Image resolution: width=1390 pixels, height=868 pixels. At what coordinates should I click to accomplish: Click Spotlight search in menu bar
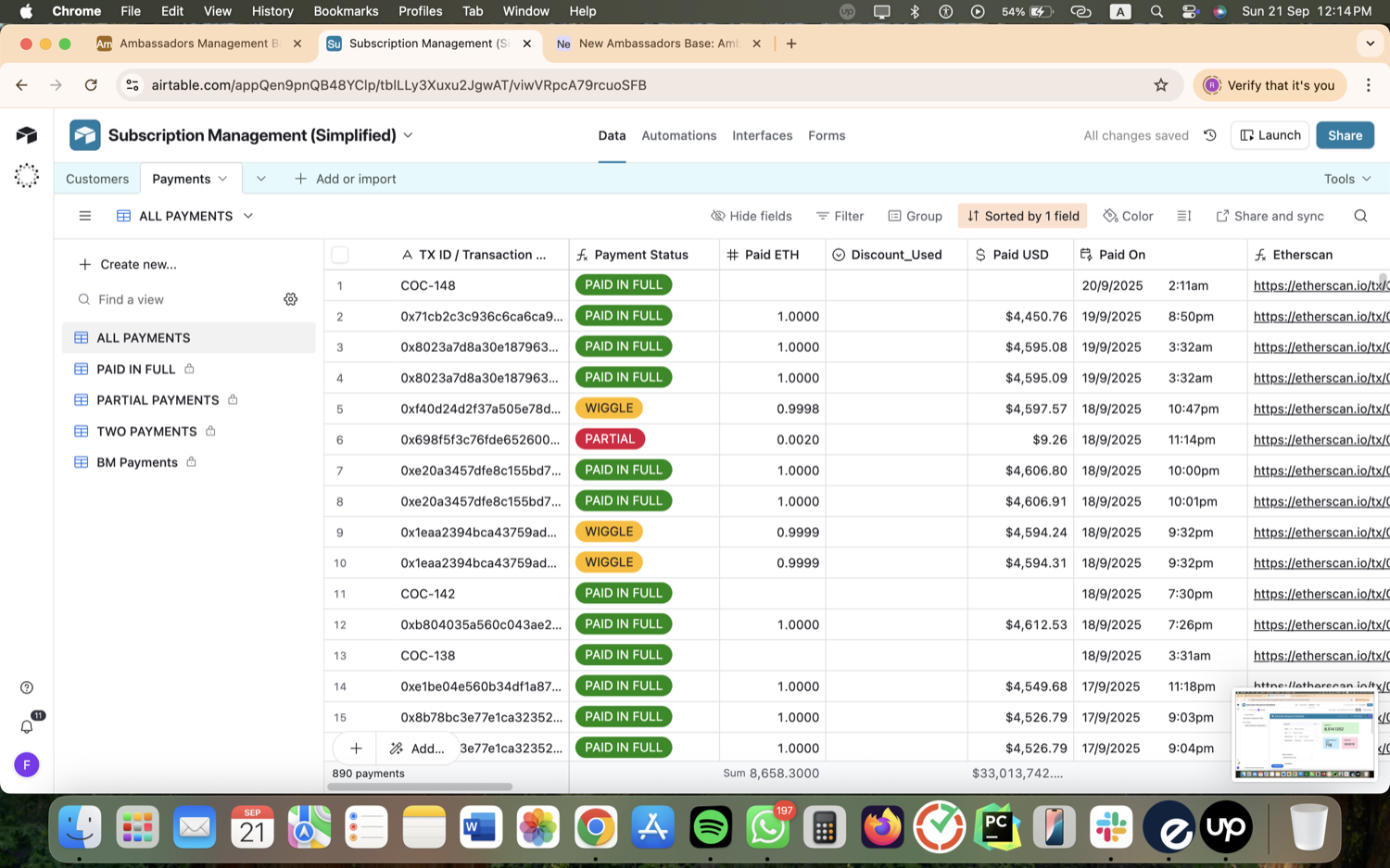[1156, 11]
